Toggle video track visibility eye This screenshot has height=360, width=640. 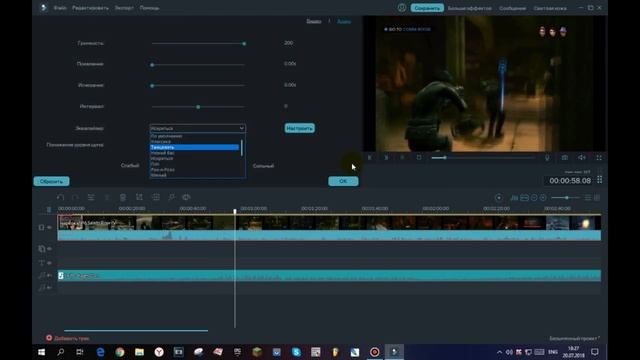(49, 227)
